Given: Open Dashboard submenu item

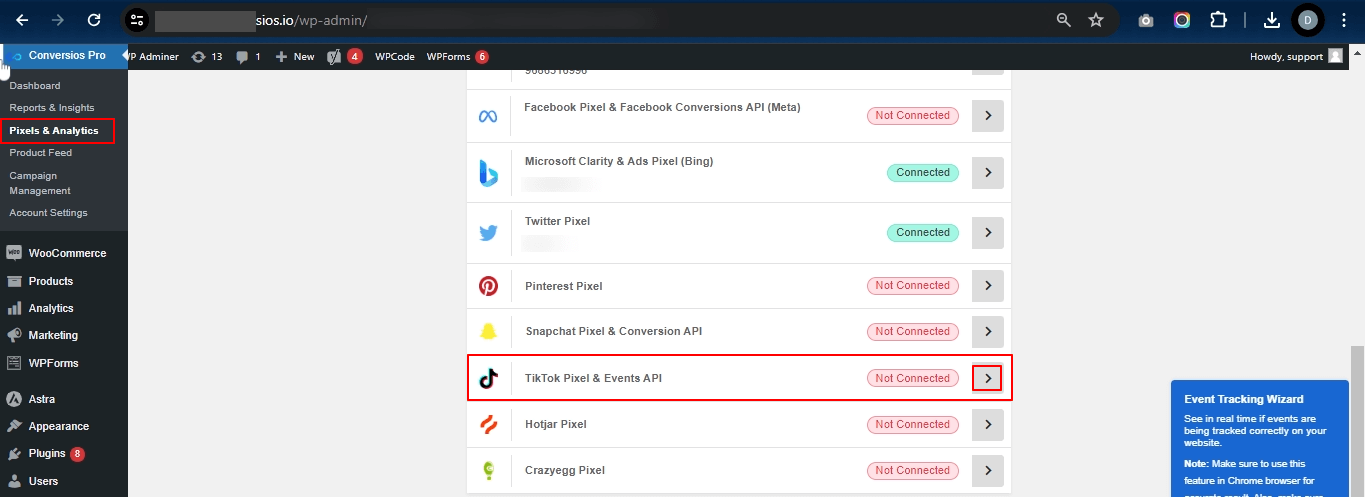Looking at the screenshot, I should [x=35, y=86].
